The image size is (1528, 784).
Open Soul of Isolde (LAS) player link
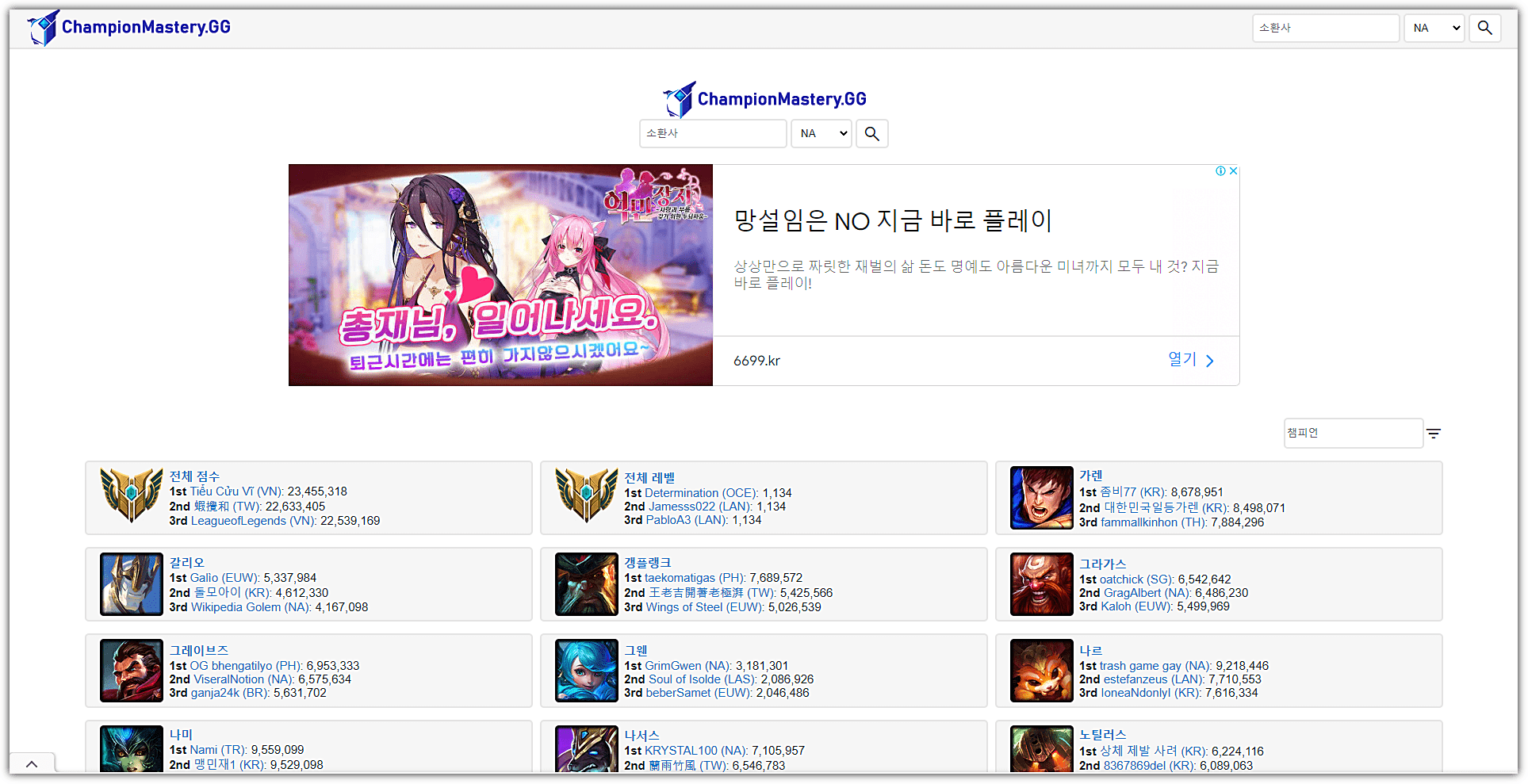(x=703, y=679)
